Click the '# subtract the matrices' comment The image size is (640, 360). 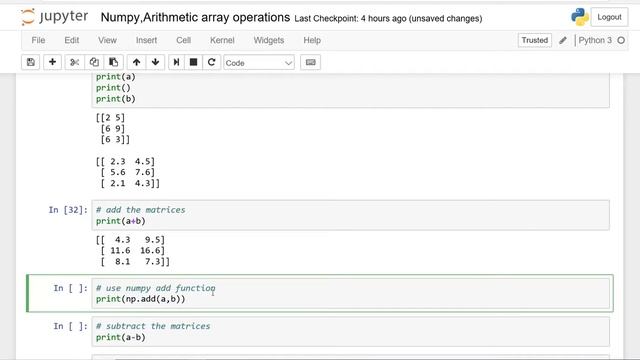(x=153, y=326)
